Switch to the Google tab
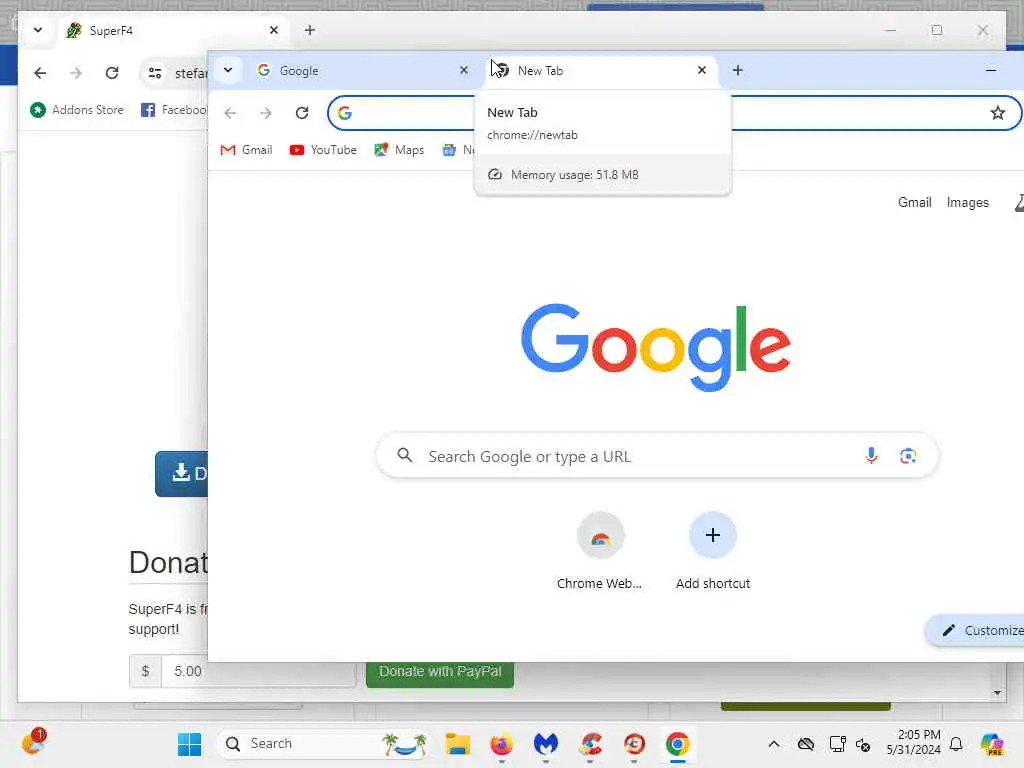The image size is (1024, 768). [x=362, y=71]
